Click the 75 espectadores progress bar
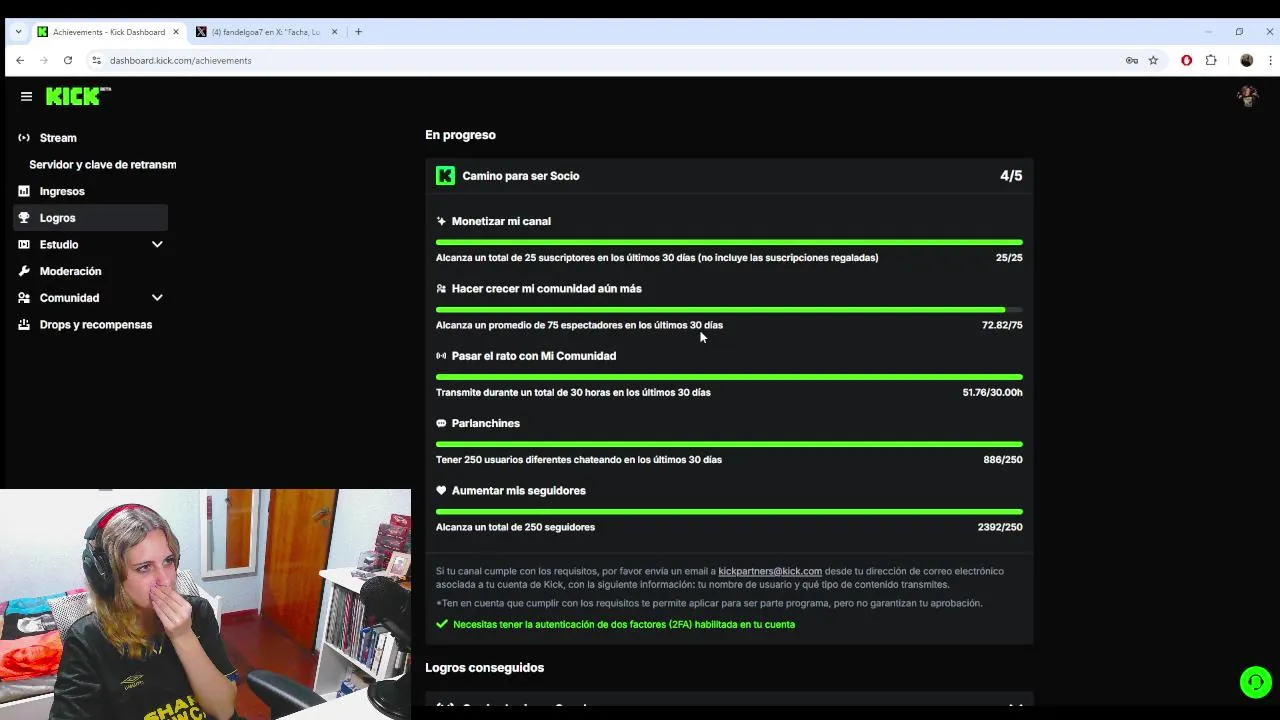This screenshot has width=1280, height=720. (729, 310)
